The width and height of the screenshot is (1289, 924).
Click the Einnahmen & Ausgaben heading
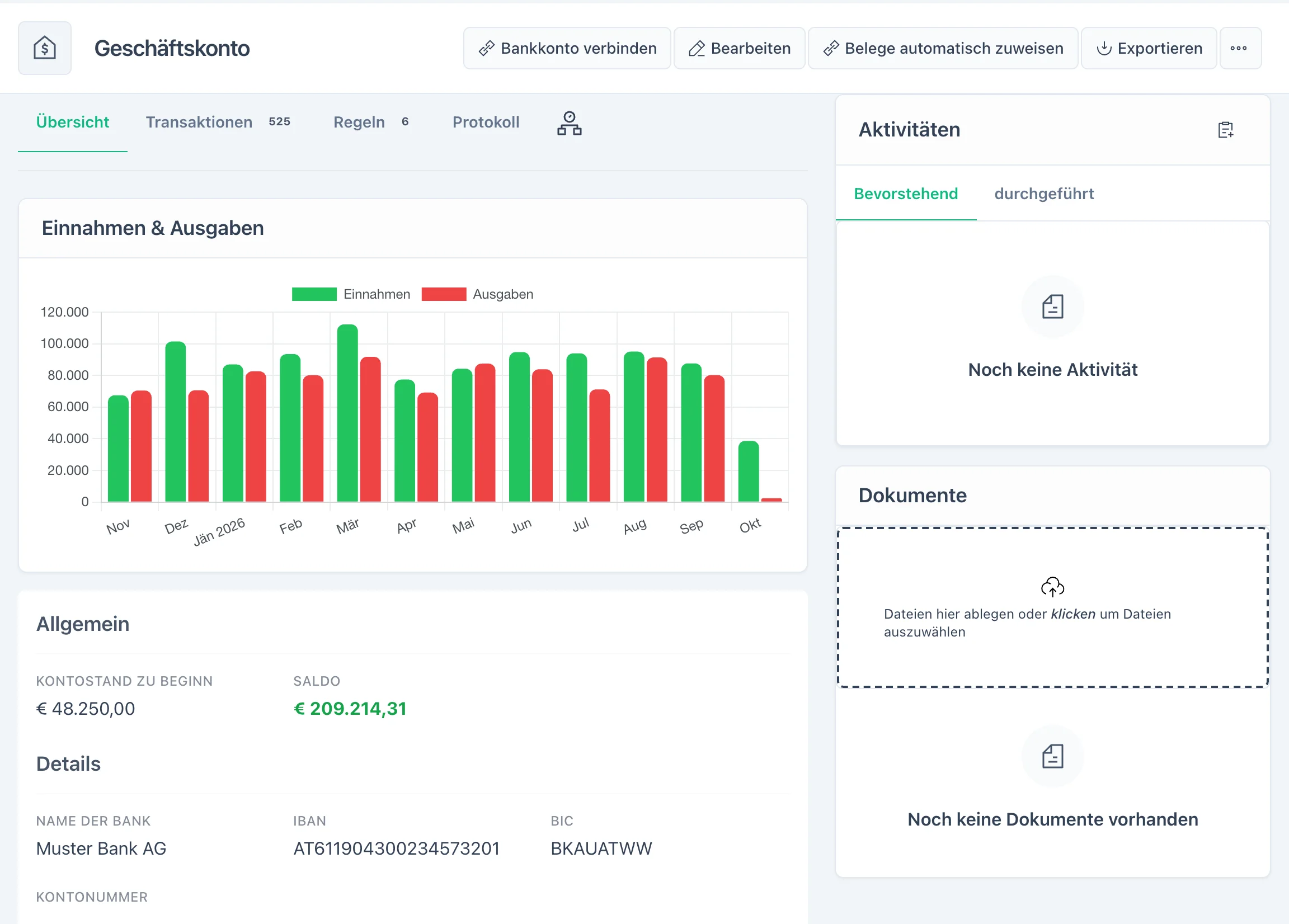(x=152, y=228)
